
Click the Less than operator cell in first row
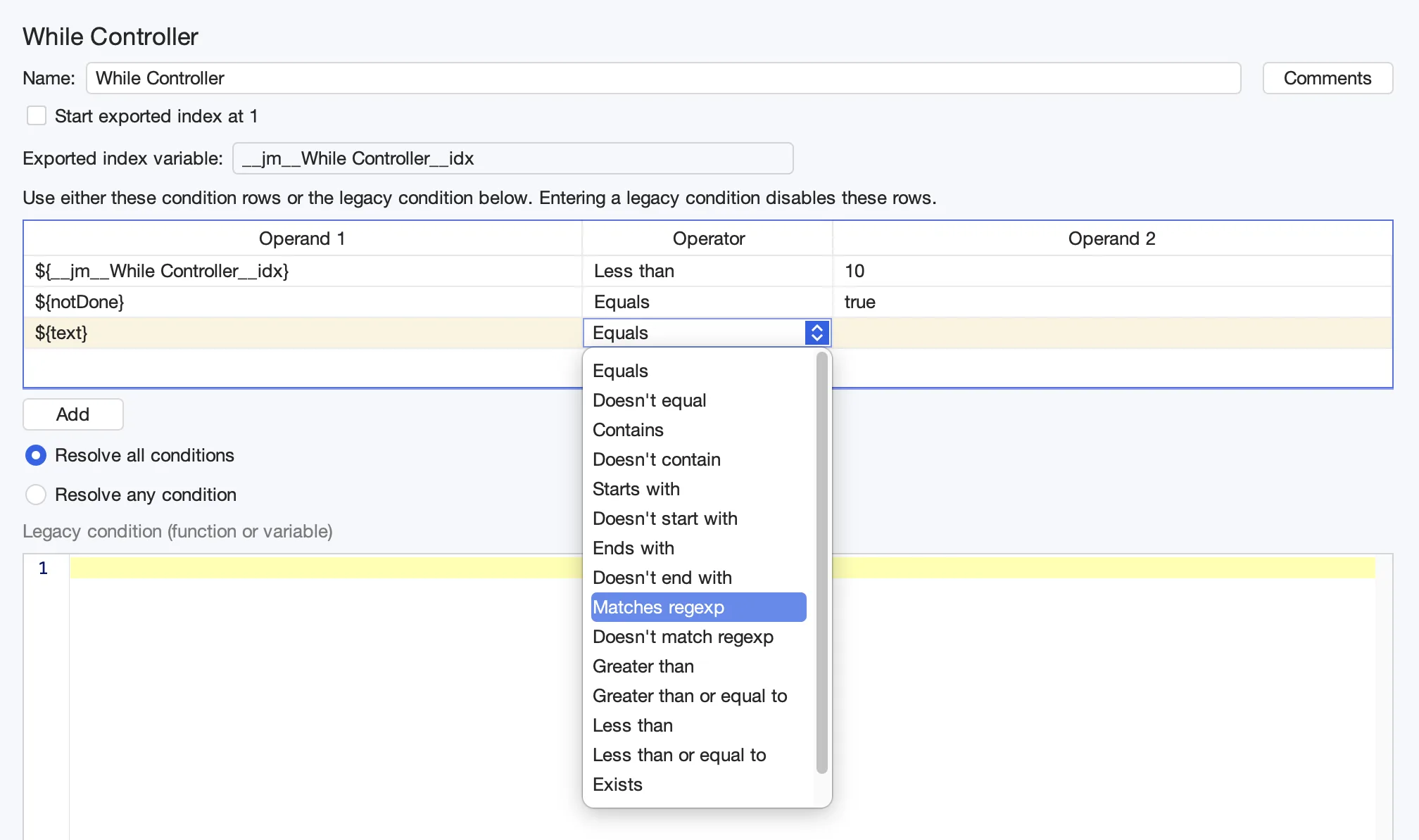(707, 271)
